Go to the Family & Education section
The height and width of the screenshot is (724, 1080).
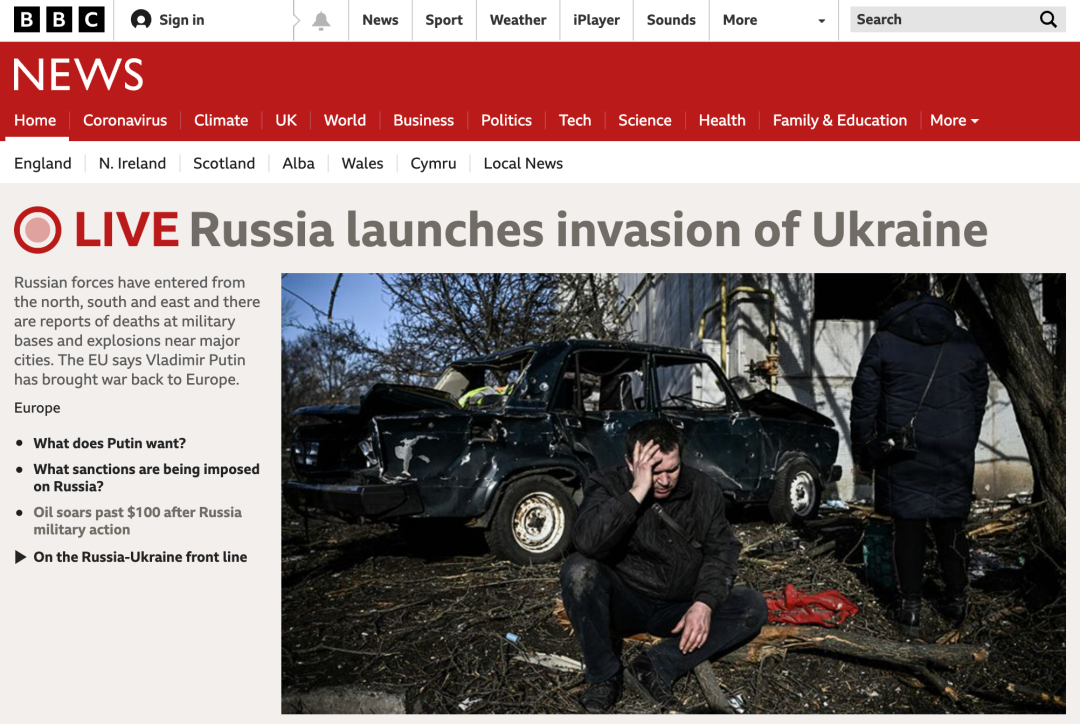click(840, 121)
